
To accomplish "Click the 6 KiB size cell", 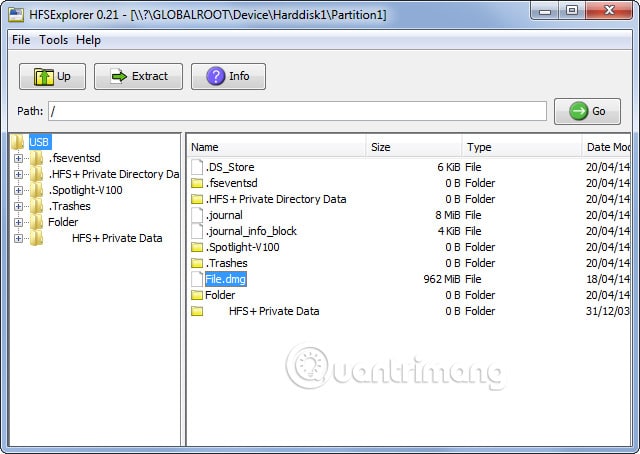I will [449, 167].
